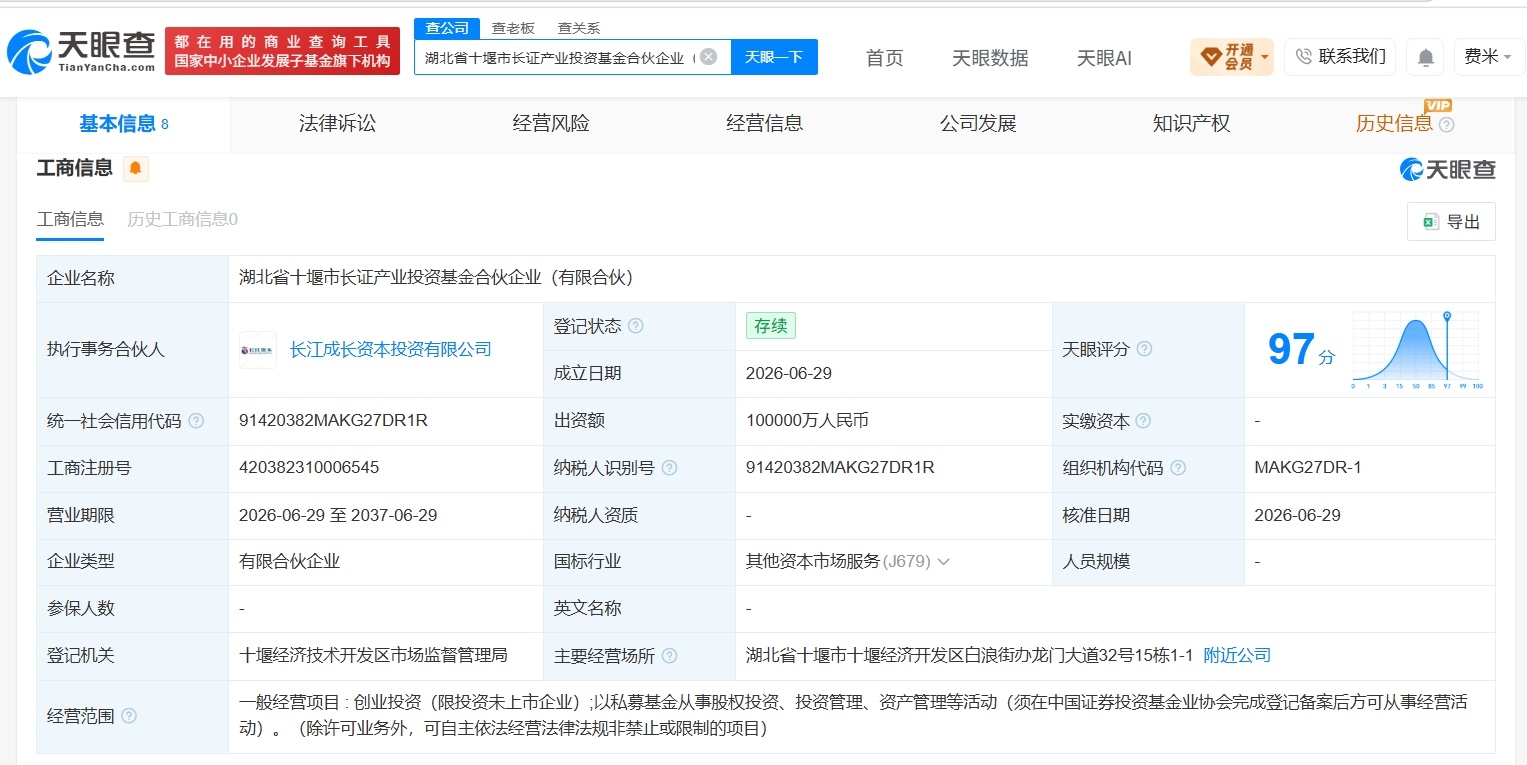
Task: Click the 长江成长资本 company logo thumbnail
Action: click(x=258, y=350)
